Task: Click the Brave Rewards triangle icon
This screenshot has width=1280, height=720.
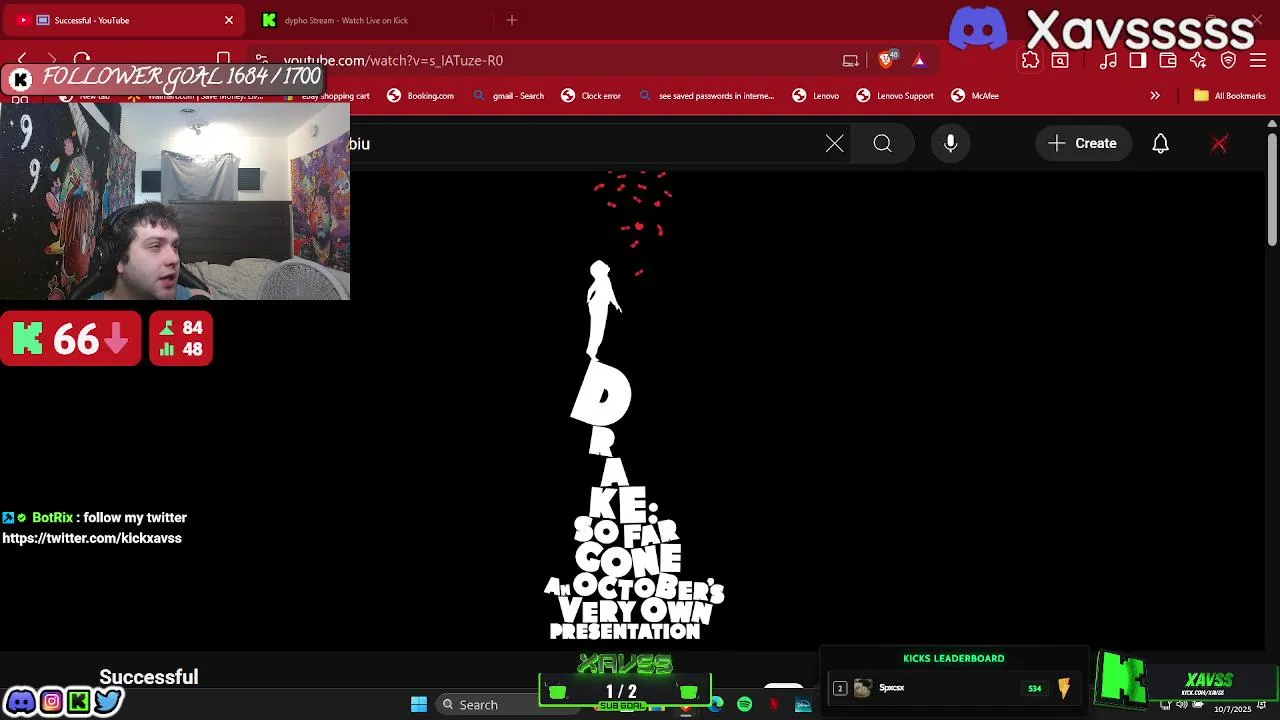Action: (x=919, y=61)
